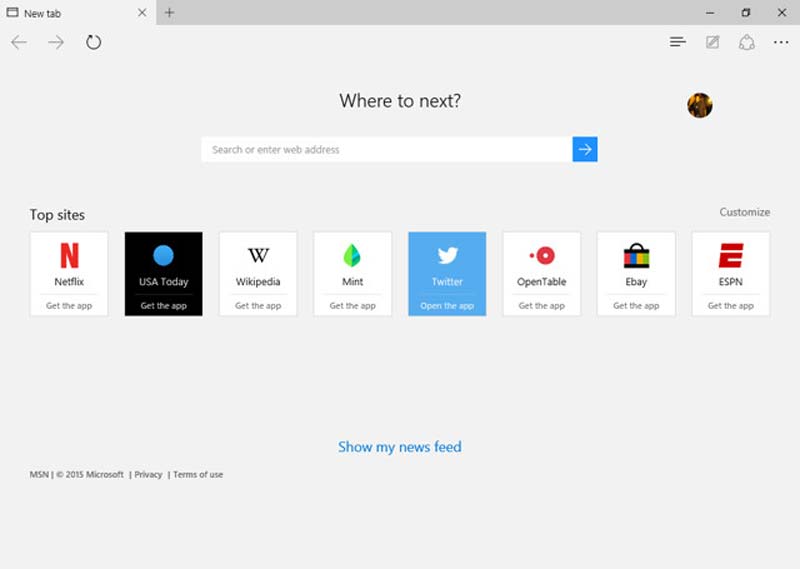Screen dimensions: 800x569
Task: Open the Share icon in toolbar
Action: [746, 42]
